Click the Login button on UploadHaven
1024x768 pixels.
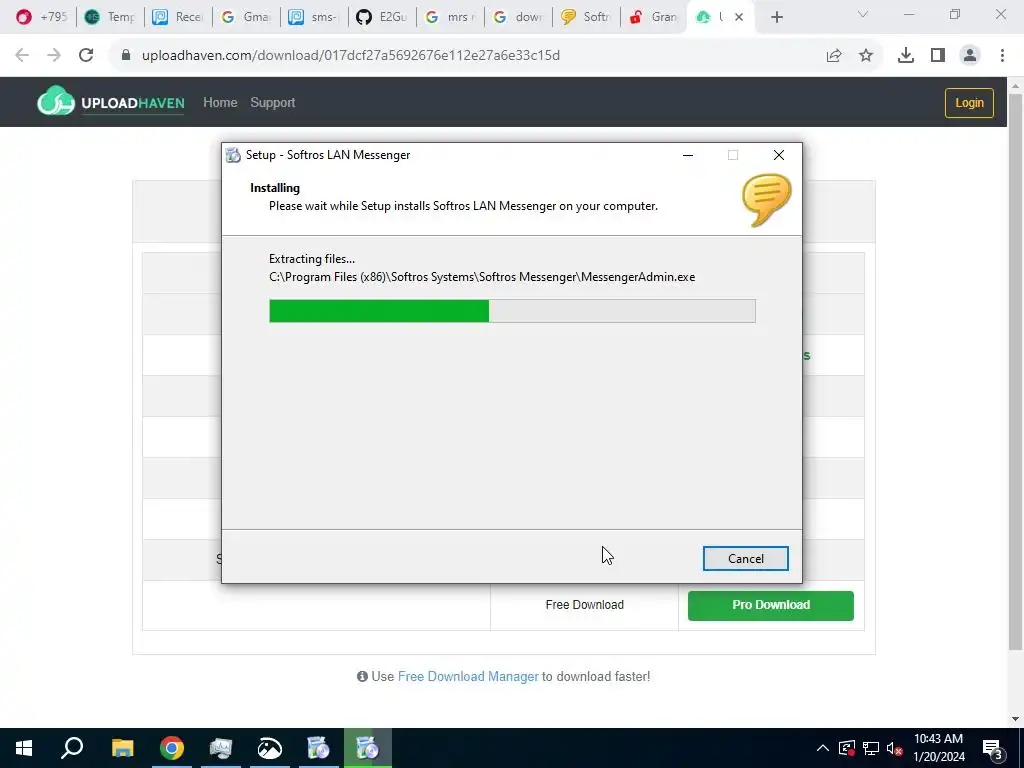pos(969,103)
